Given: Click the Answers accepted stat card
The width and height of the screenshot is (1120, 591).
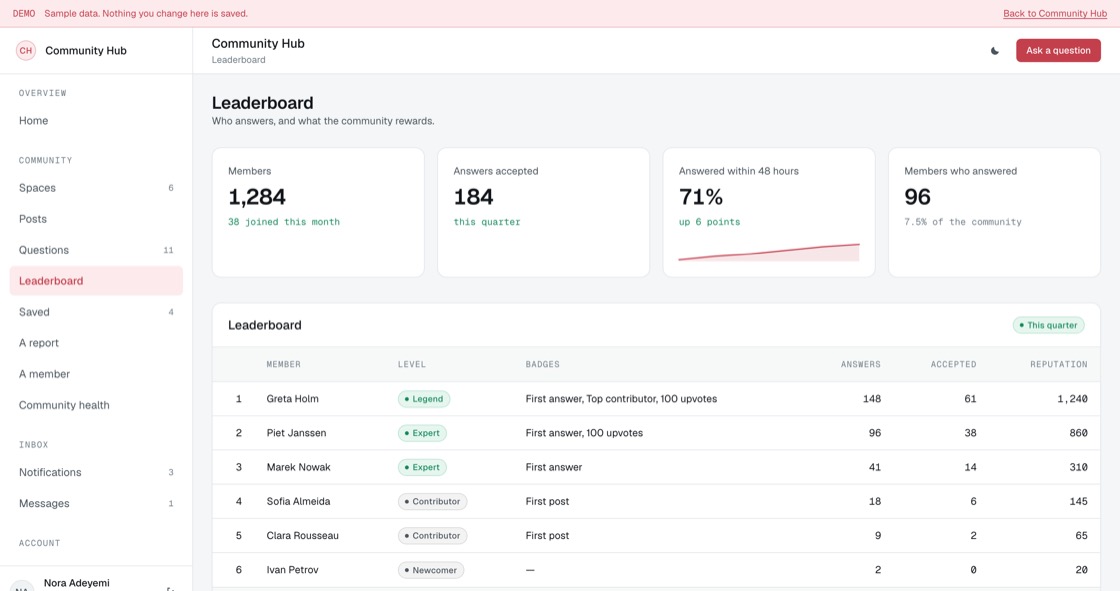Looking at the screenshot, I should [x=544, y=212].
